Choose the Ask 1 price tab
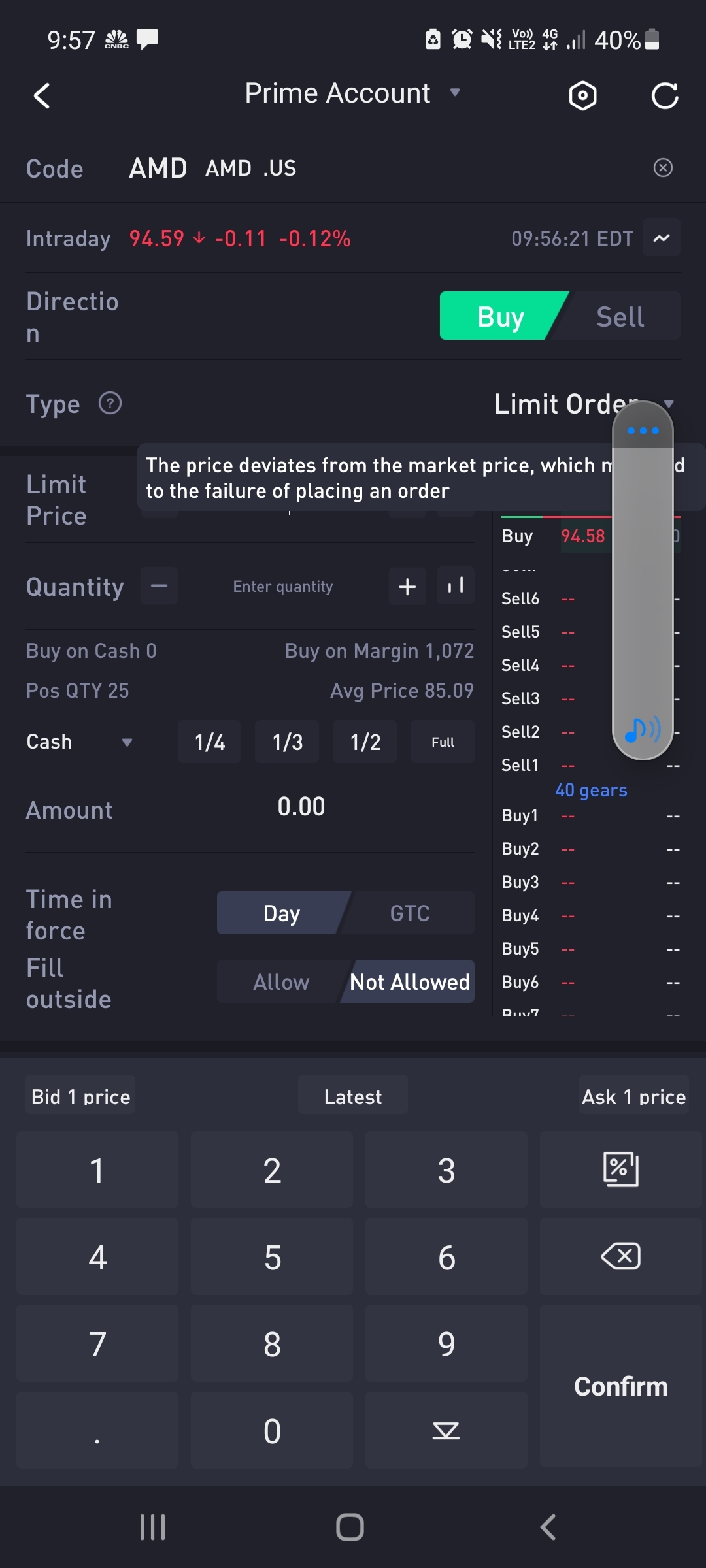This screenshot has width=706, height=1568. point(633,1096)
